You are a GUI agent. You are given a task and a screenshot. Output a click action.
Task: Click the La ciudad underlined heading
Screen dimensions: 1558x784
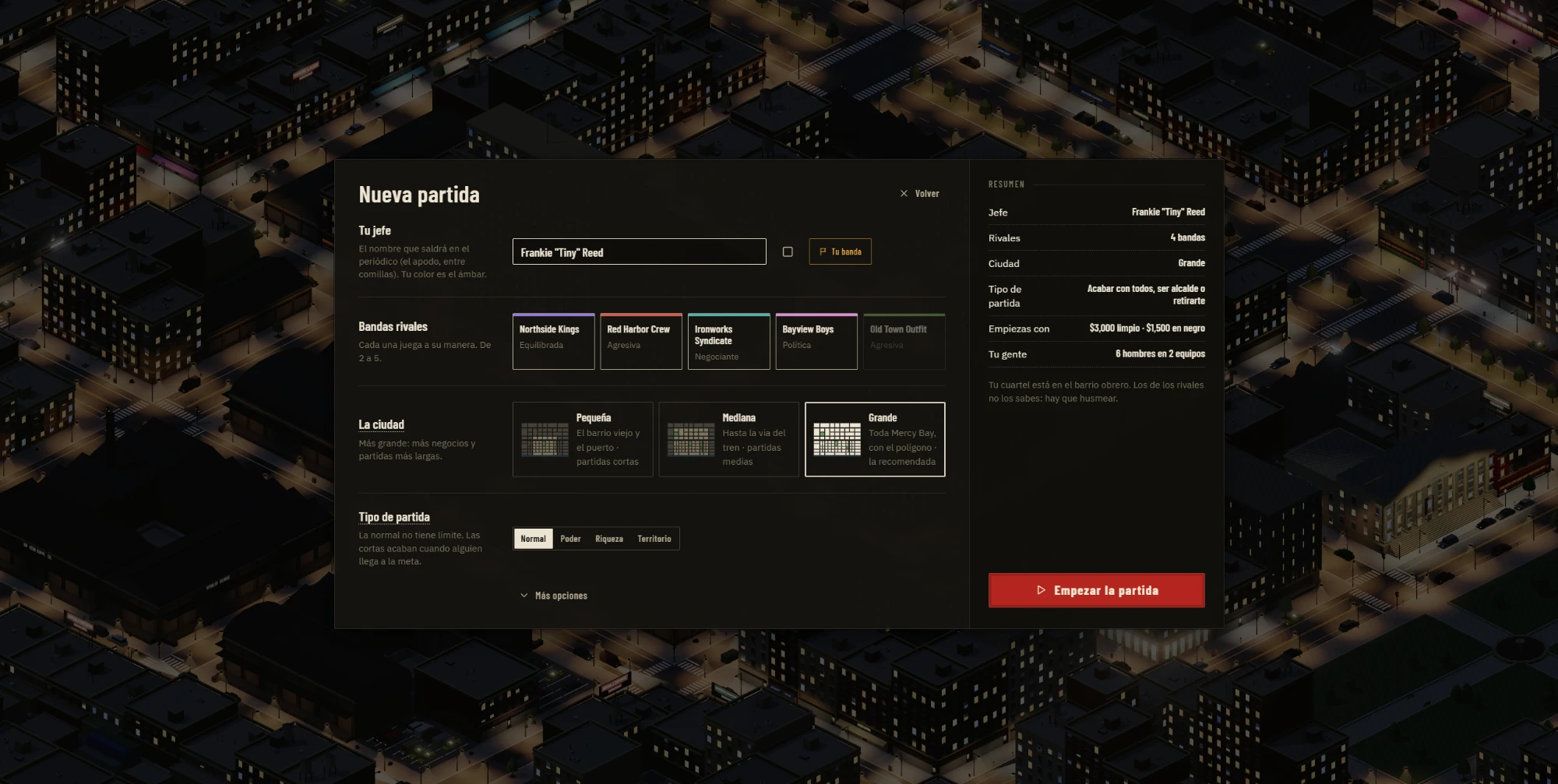[x=381, y=424]
